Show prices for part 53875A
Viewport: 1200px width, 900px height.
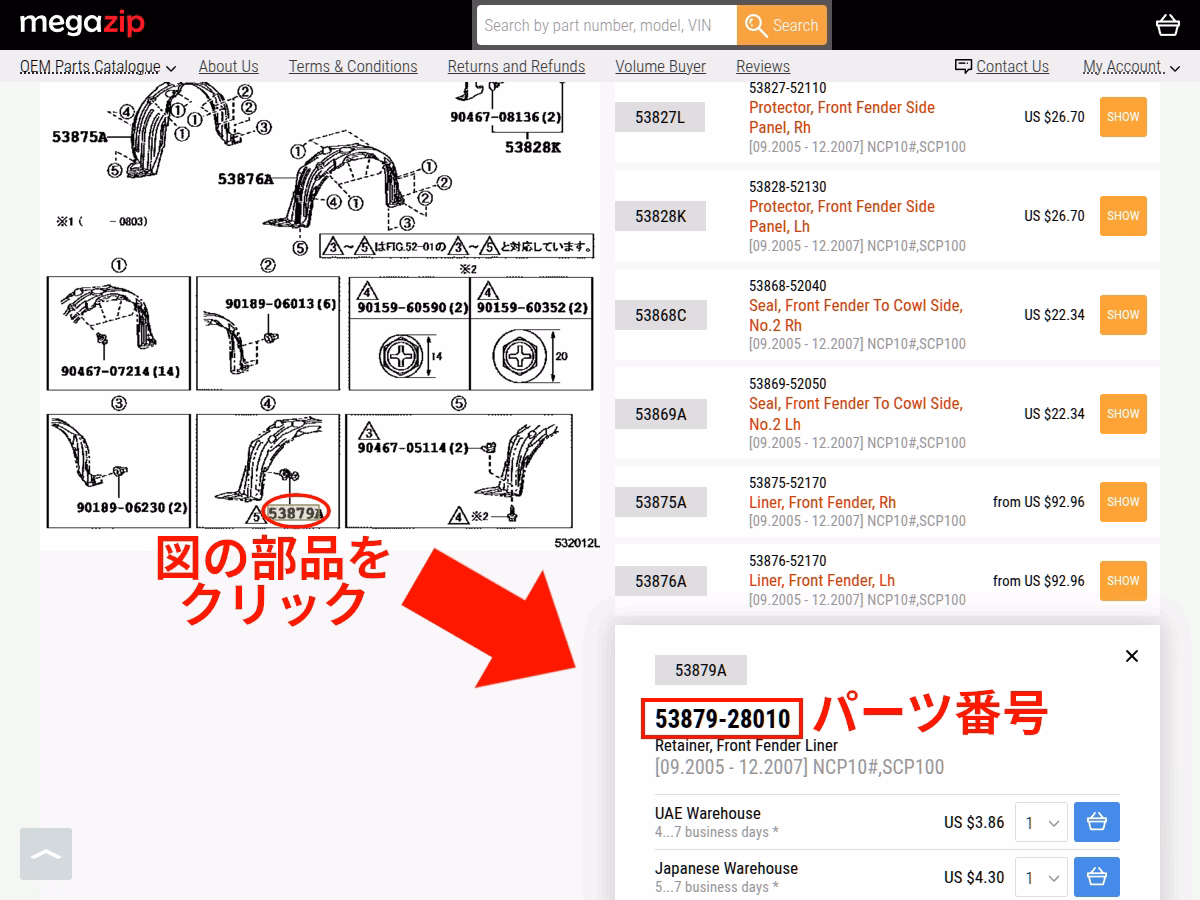[x=1123, y=502]
